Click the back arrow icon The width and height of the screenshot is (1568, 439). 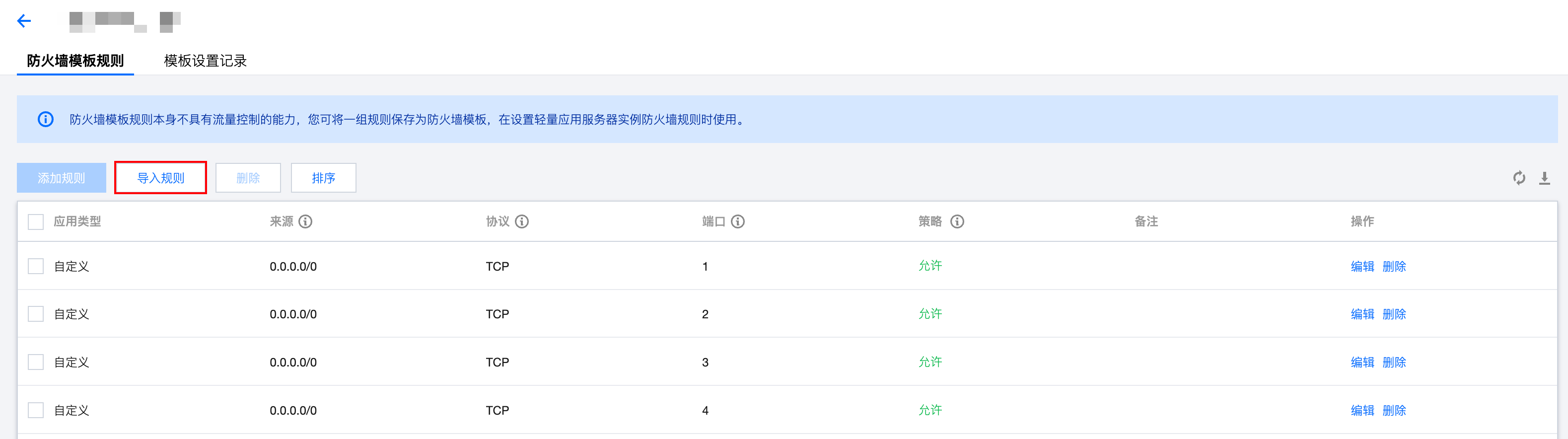pos(24,21)
